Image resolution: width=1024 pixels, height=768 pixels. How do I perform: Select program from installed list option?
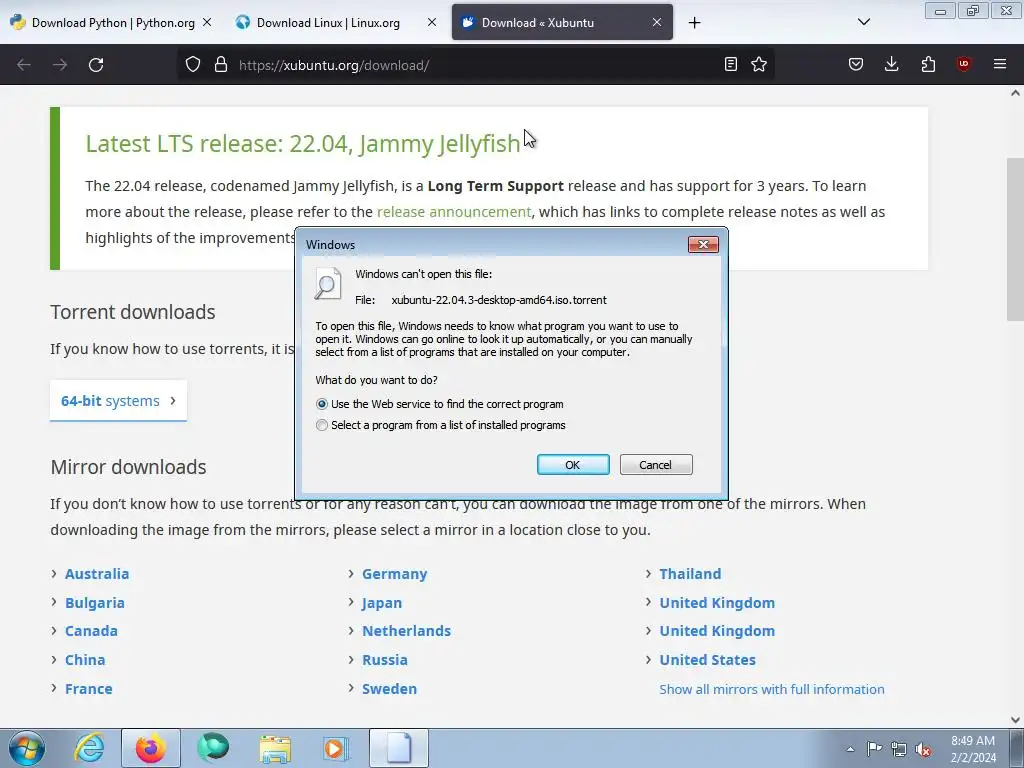pos(441,425)
